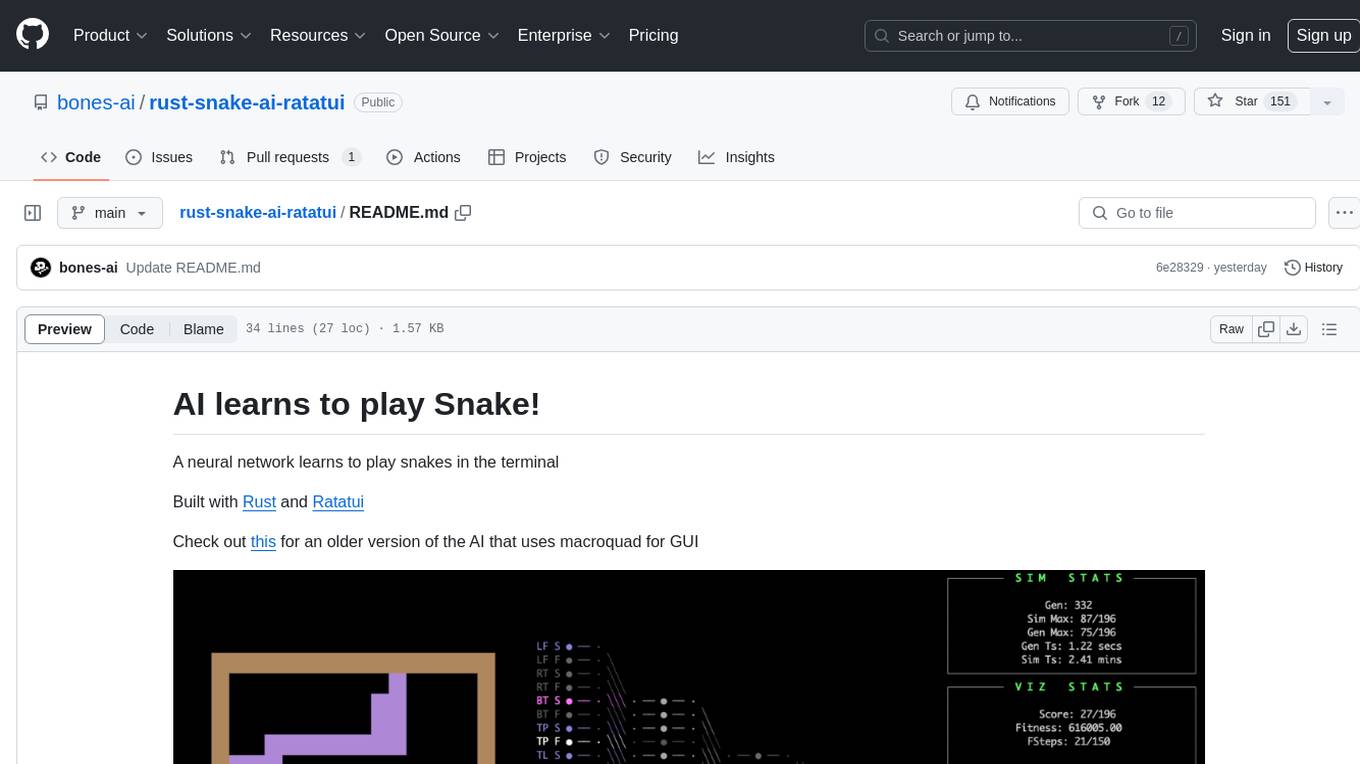Expand the Solutions menu
The image size is (1360, 764).
coord(208,35)
